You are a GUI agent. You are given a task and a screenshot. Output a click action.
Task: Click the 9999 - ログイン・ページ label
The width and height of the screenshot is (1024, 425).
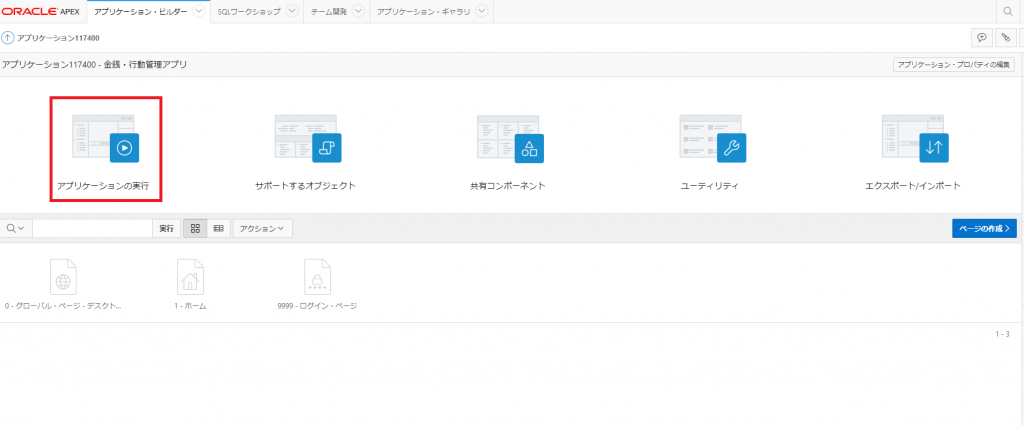click(317, 306)
